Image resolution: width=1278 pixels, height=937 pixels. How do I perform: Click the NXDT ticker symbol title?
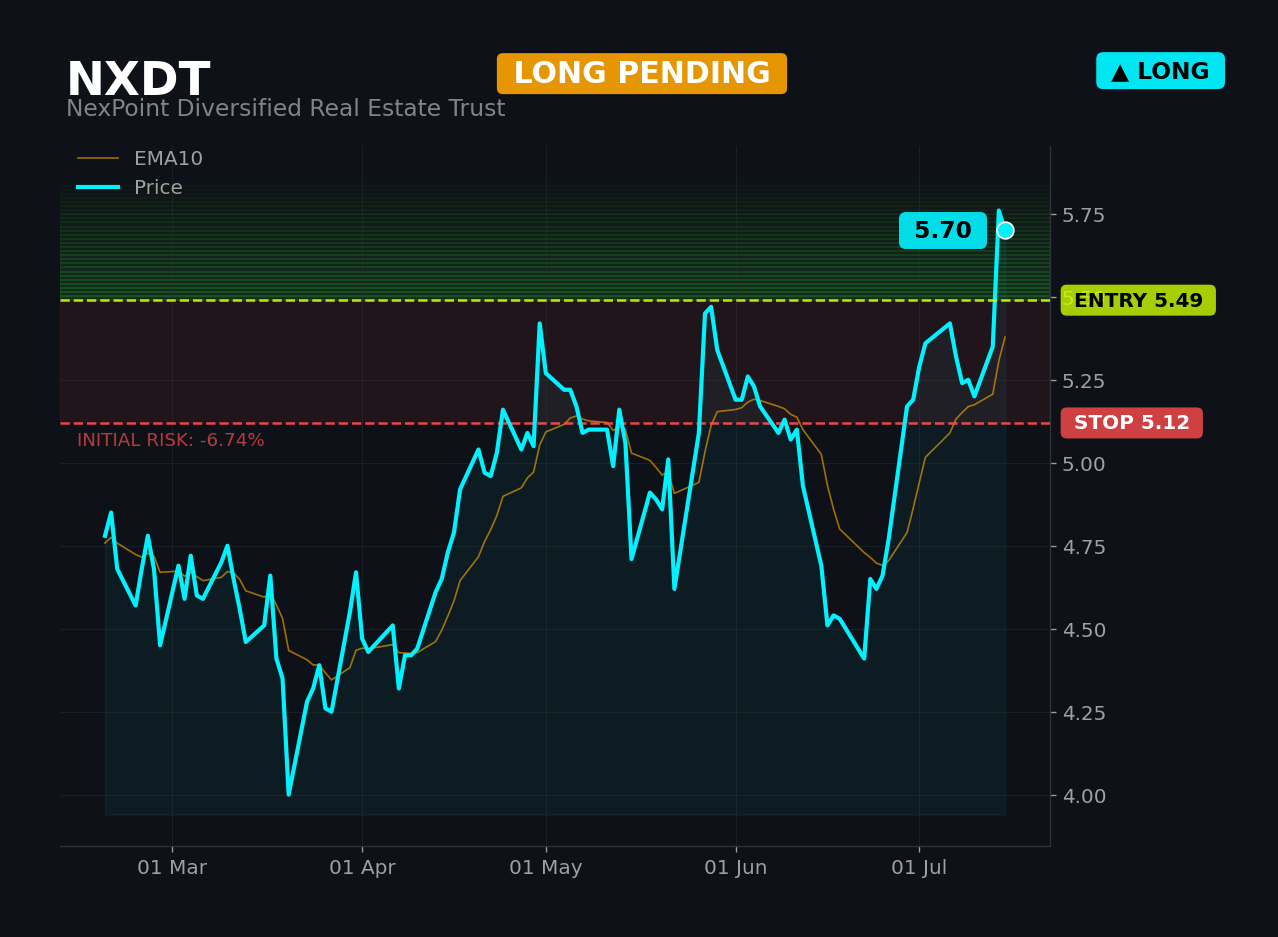pos(138,80)
